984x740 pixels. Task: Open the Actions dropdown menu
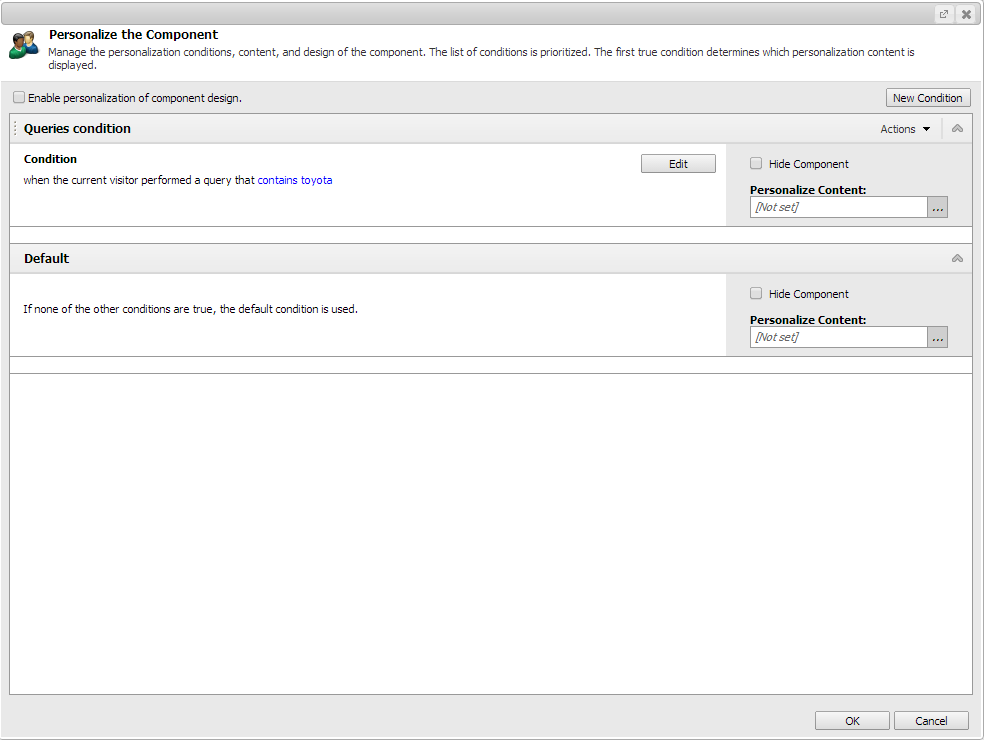904,128
